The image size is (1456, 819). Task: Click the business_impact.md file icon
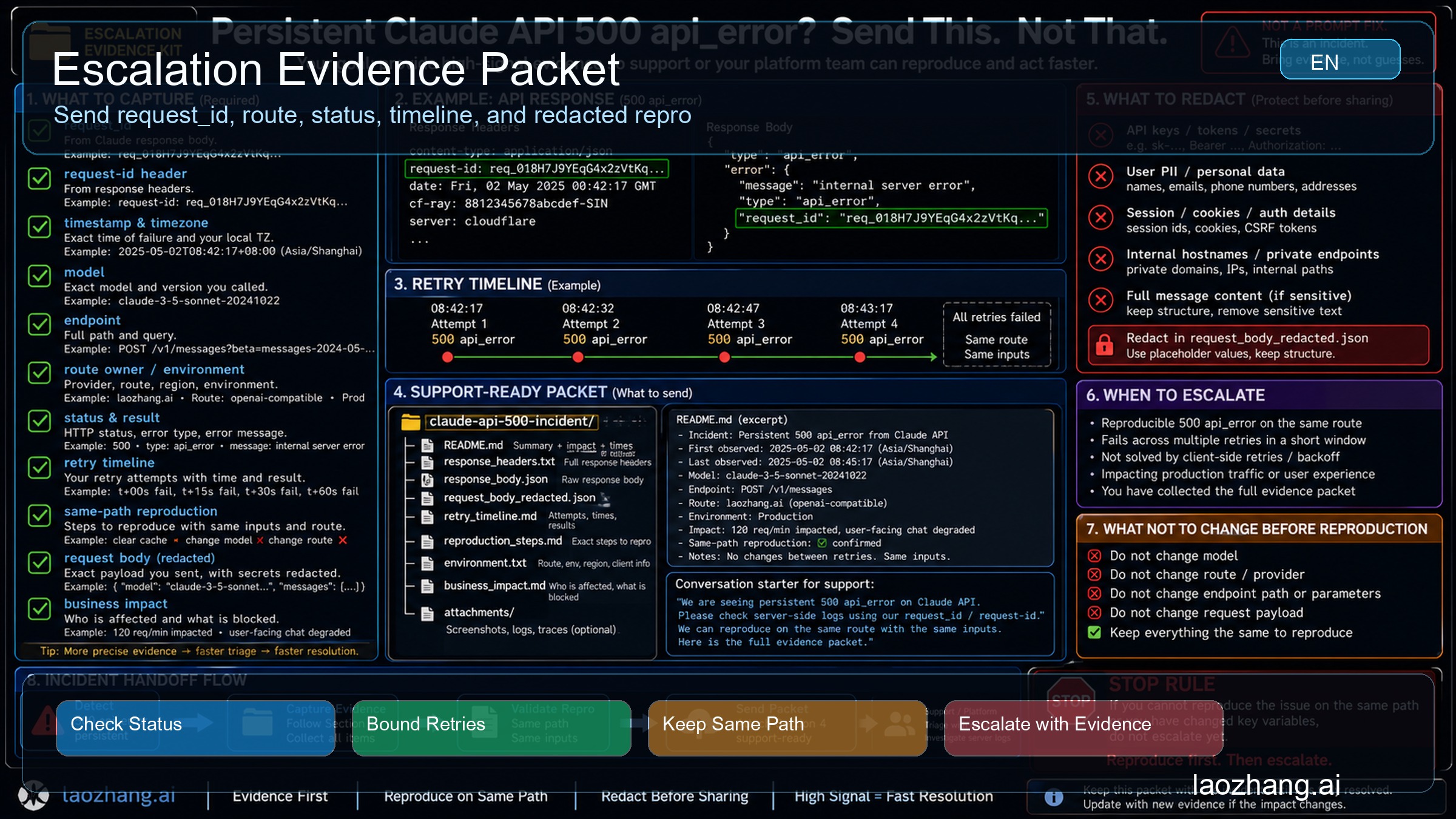point(428,586)
